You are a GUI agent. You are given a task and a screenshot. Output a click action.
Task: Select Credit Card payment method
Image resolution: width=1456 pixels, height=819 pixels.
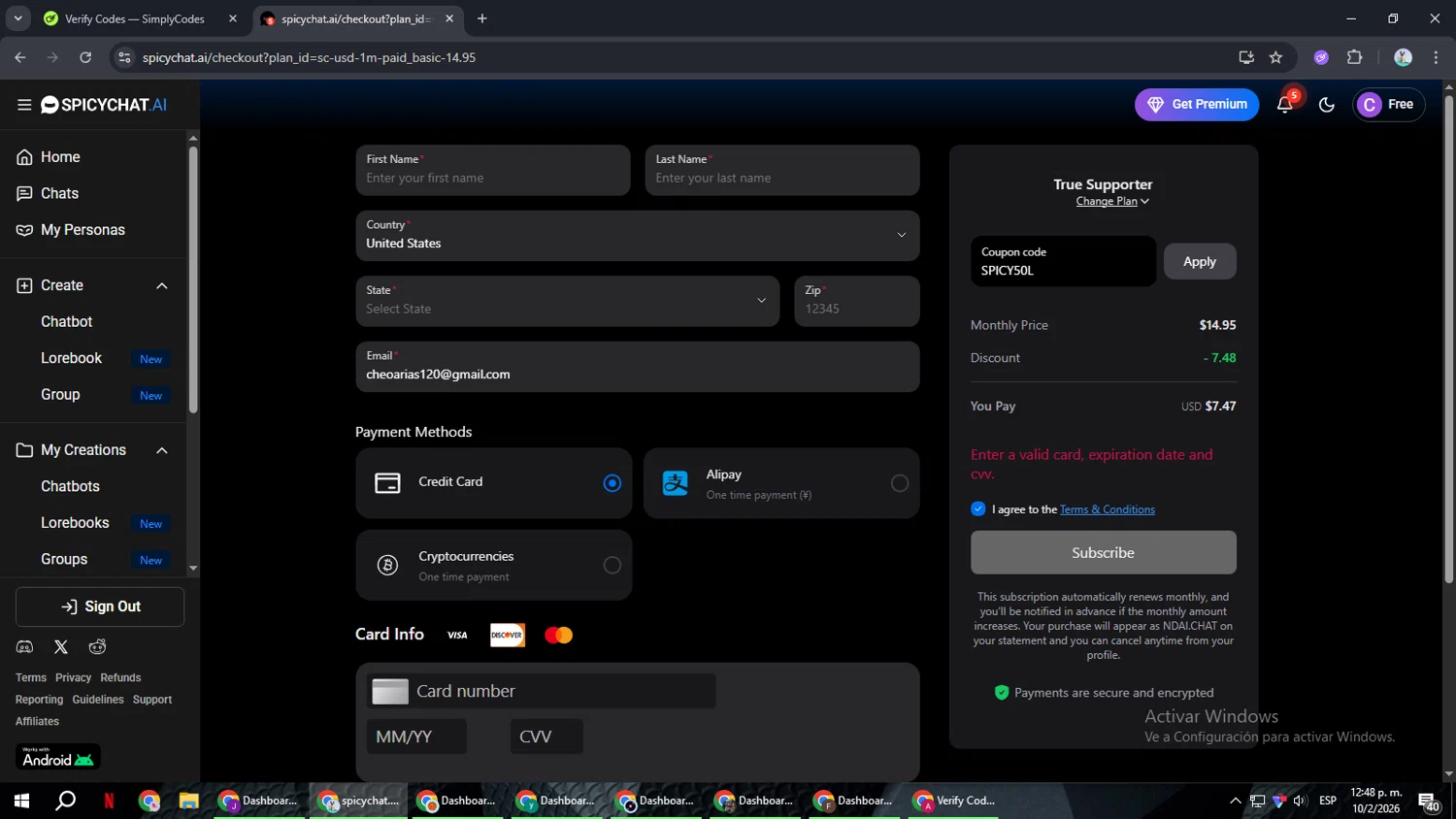click(494, 482)
